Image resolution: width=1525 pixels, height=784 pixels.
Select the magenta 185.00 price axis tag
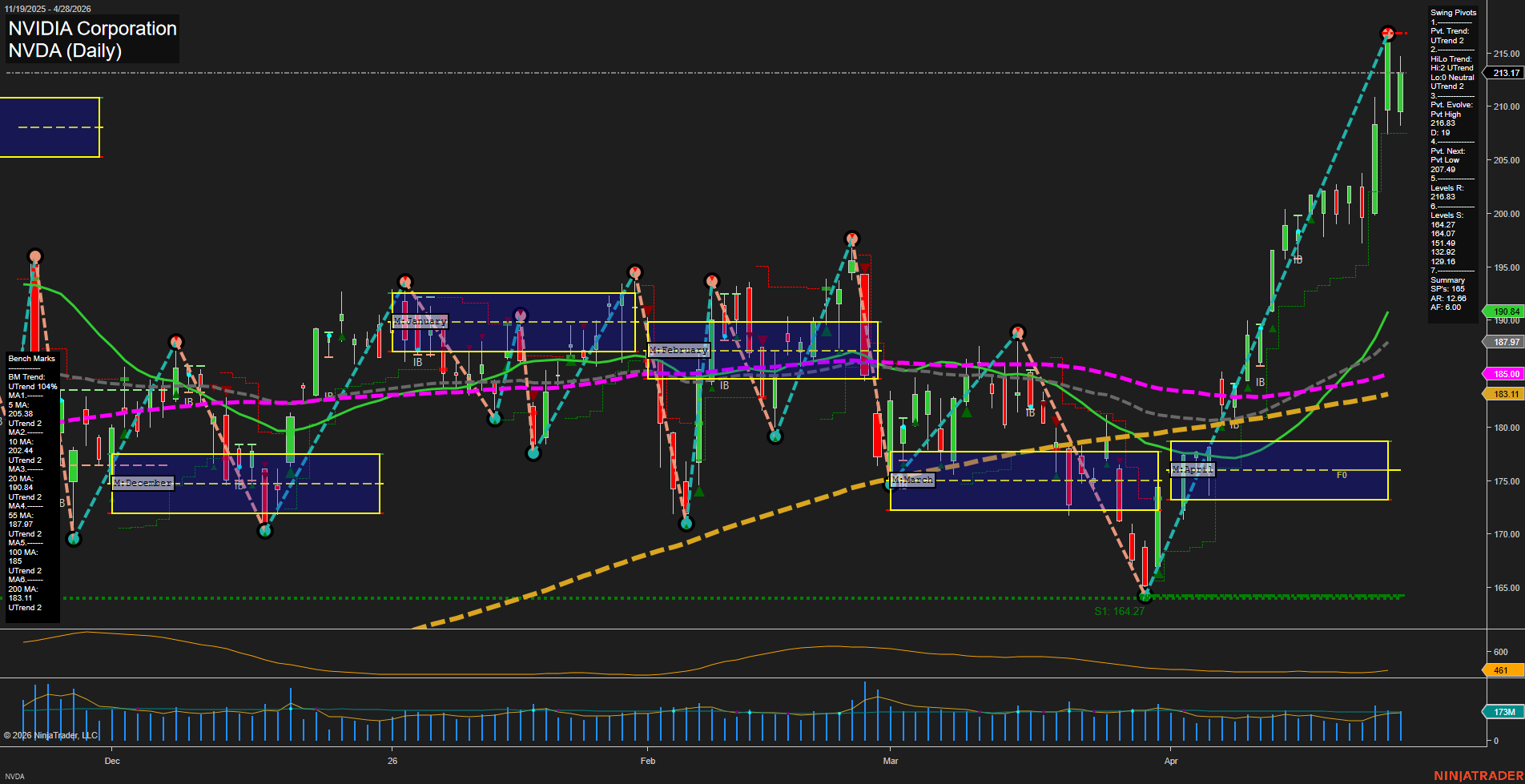[1505, 374]
